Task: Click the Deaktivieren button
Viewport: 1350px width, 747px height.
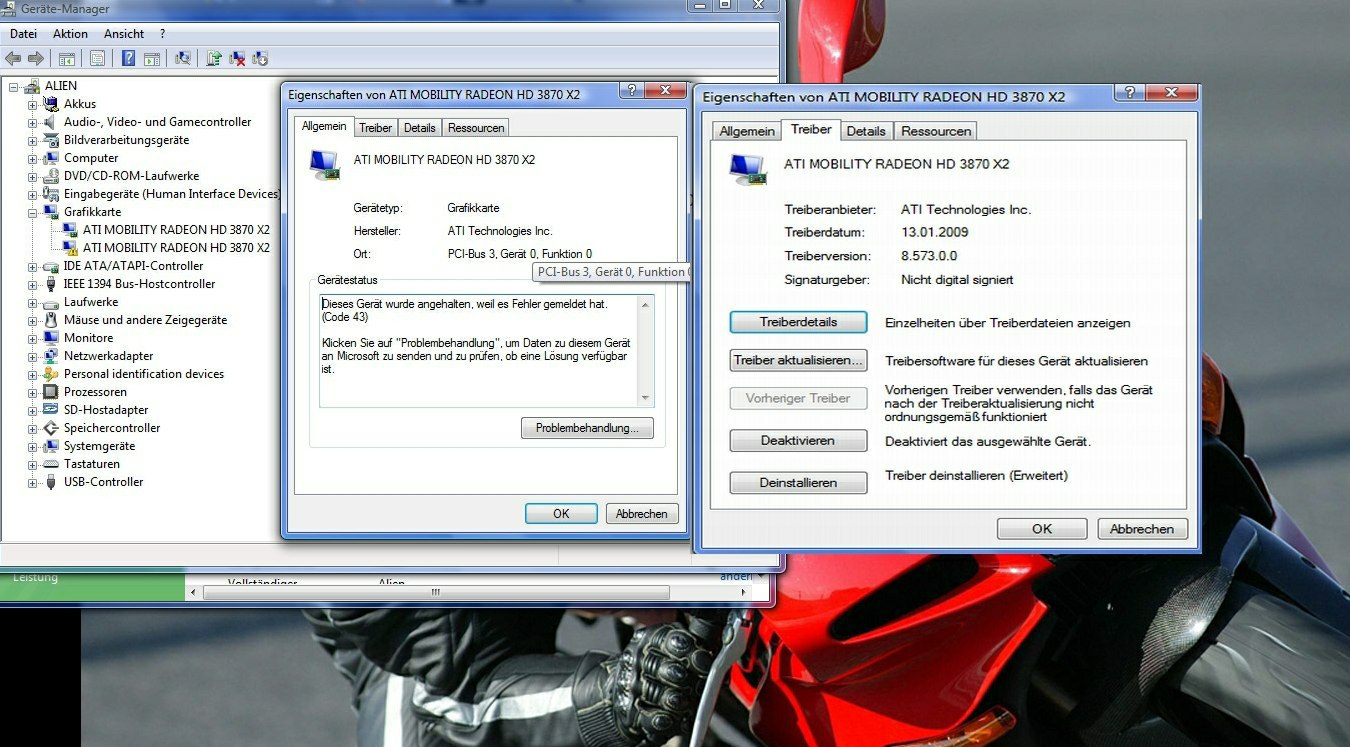Action: click(798, 441)
